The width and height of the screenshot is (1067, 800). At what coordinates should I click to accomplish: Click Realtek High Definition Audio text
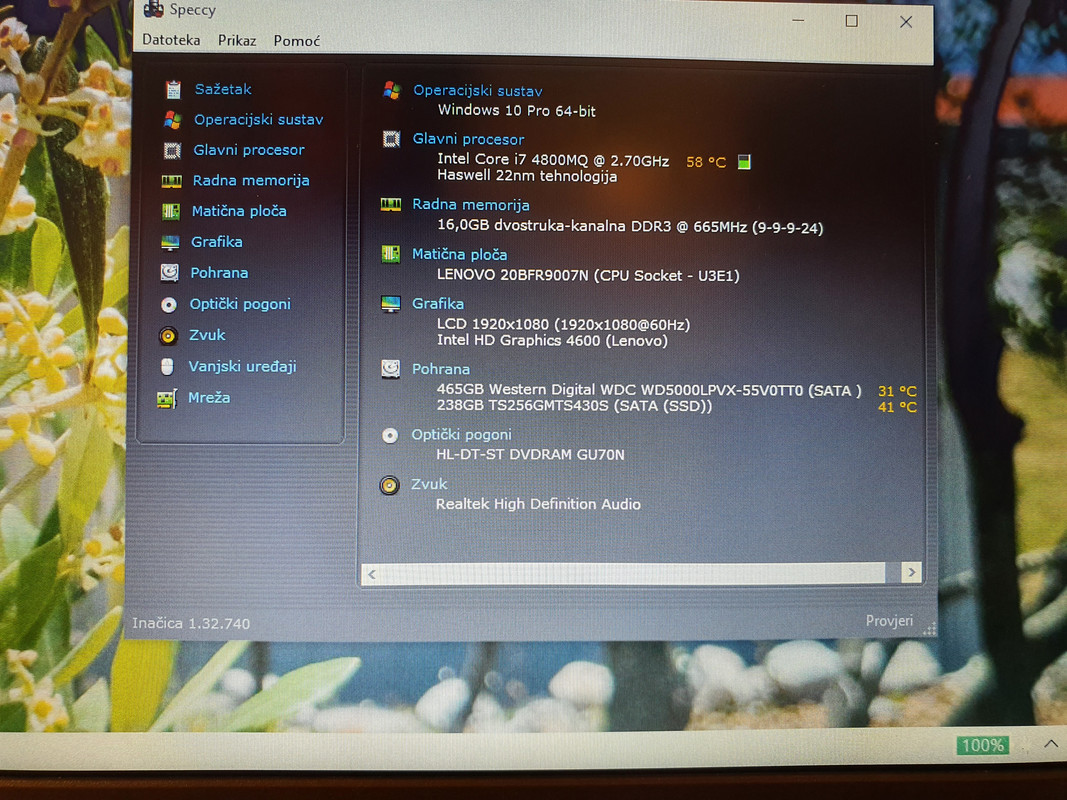pyautogui.click(x=538, y=504)
